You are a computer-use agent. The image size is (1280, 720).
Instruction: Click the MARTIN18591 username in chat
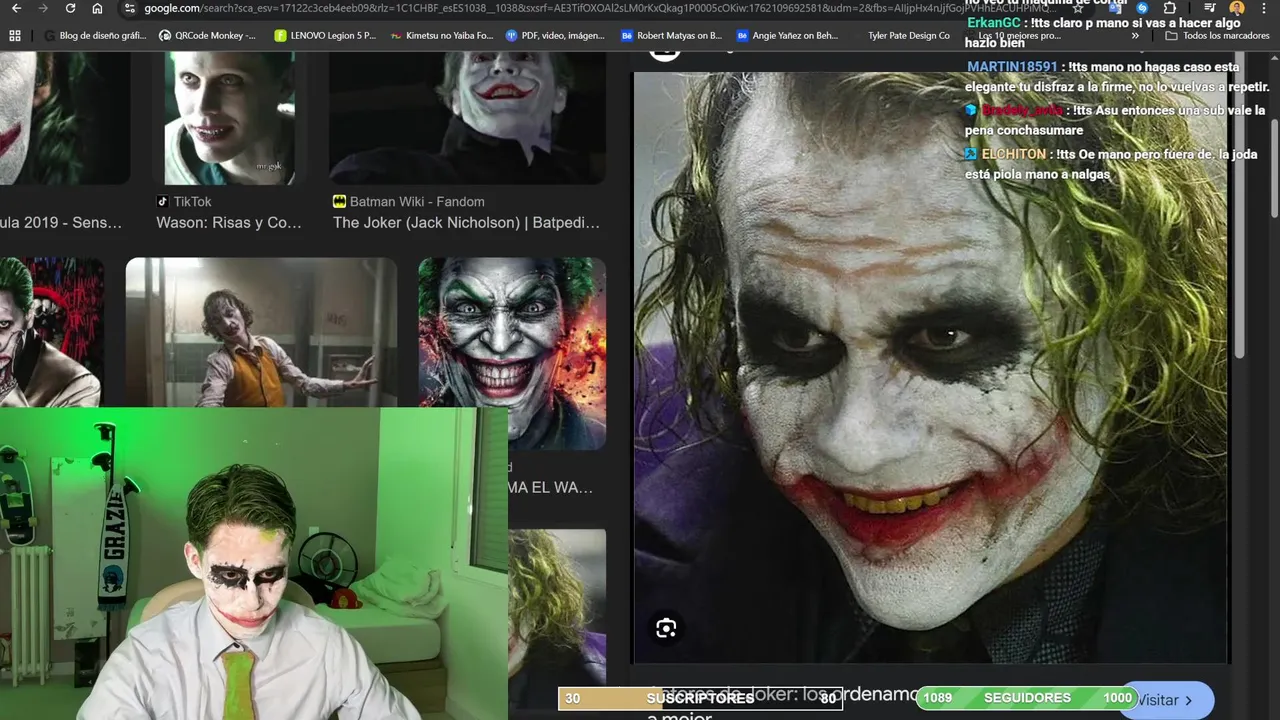[x=1012, y=67]
